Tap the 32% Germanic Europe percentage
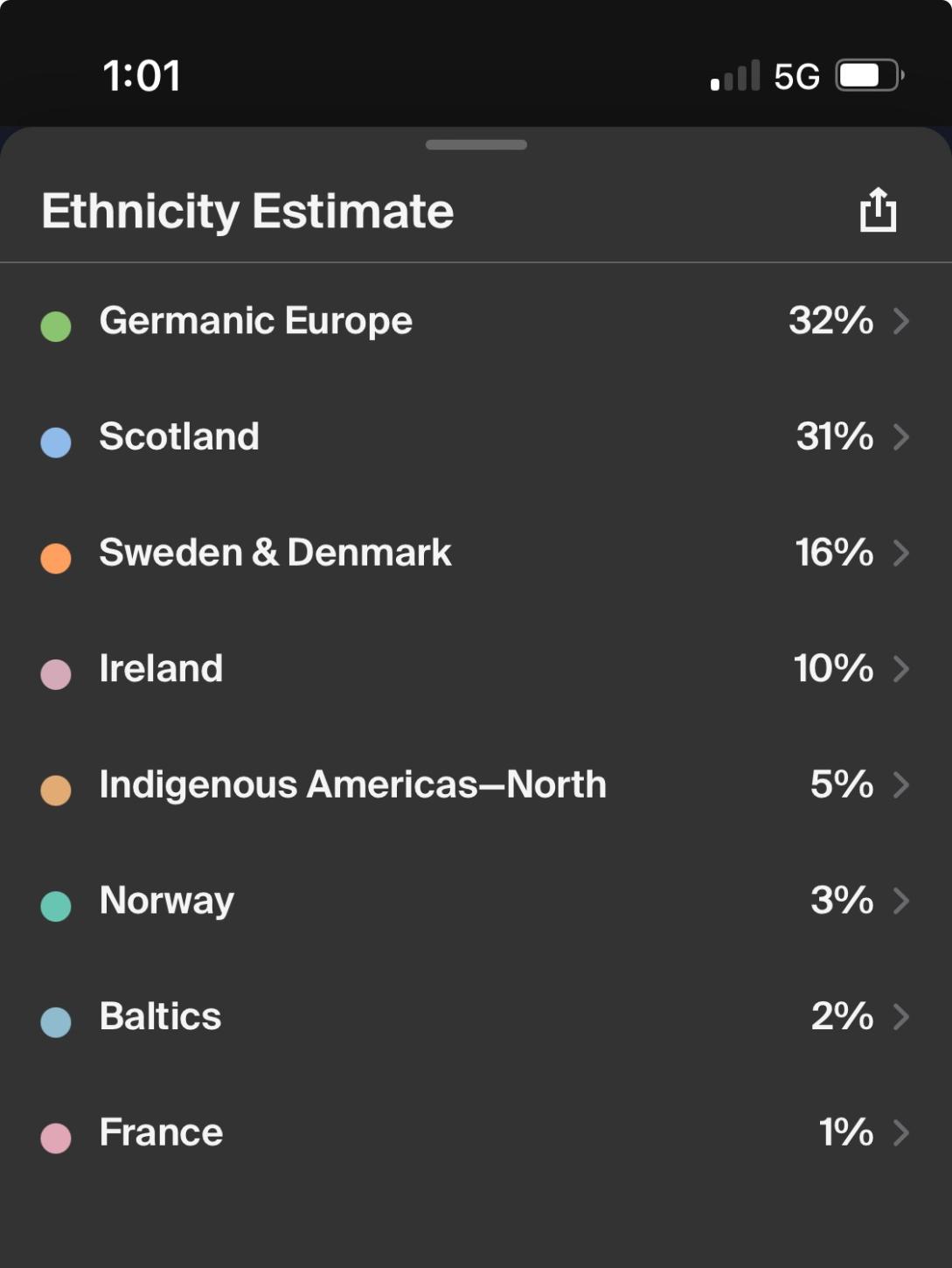 (x=830, y=321)
